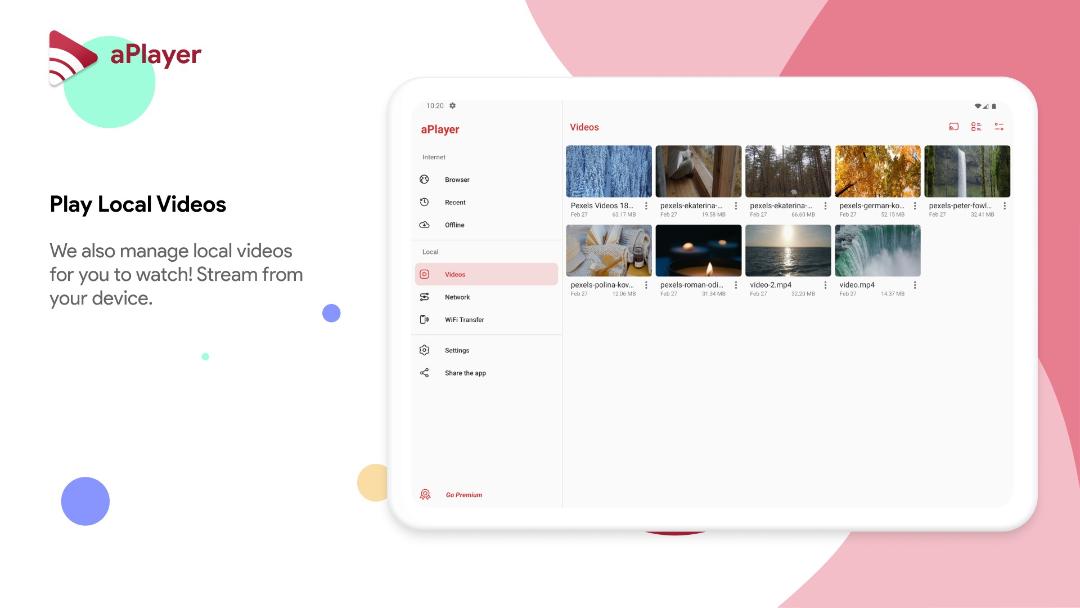
Task: Open the Recent menu item
Action: [455, 202]
